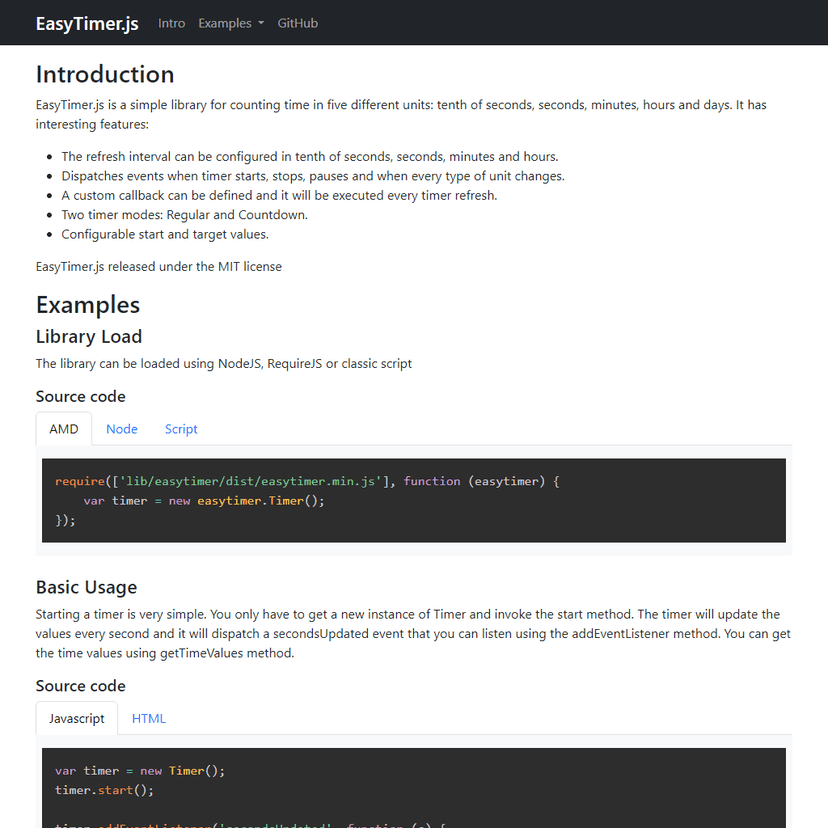Click the code block starting with var timer
Viewport: 828px width, 828px height.
click(x=414, y=785)
